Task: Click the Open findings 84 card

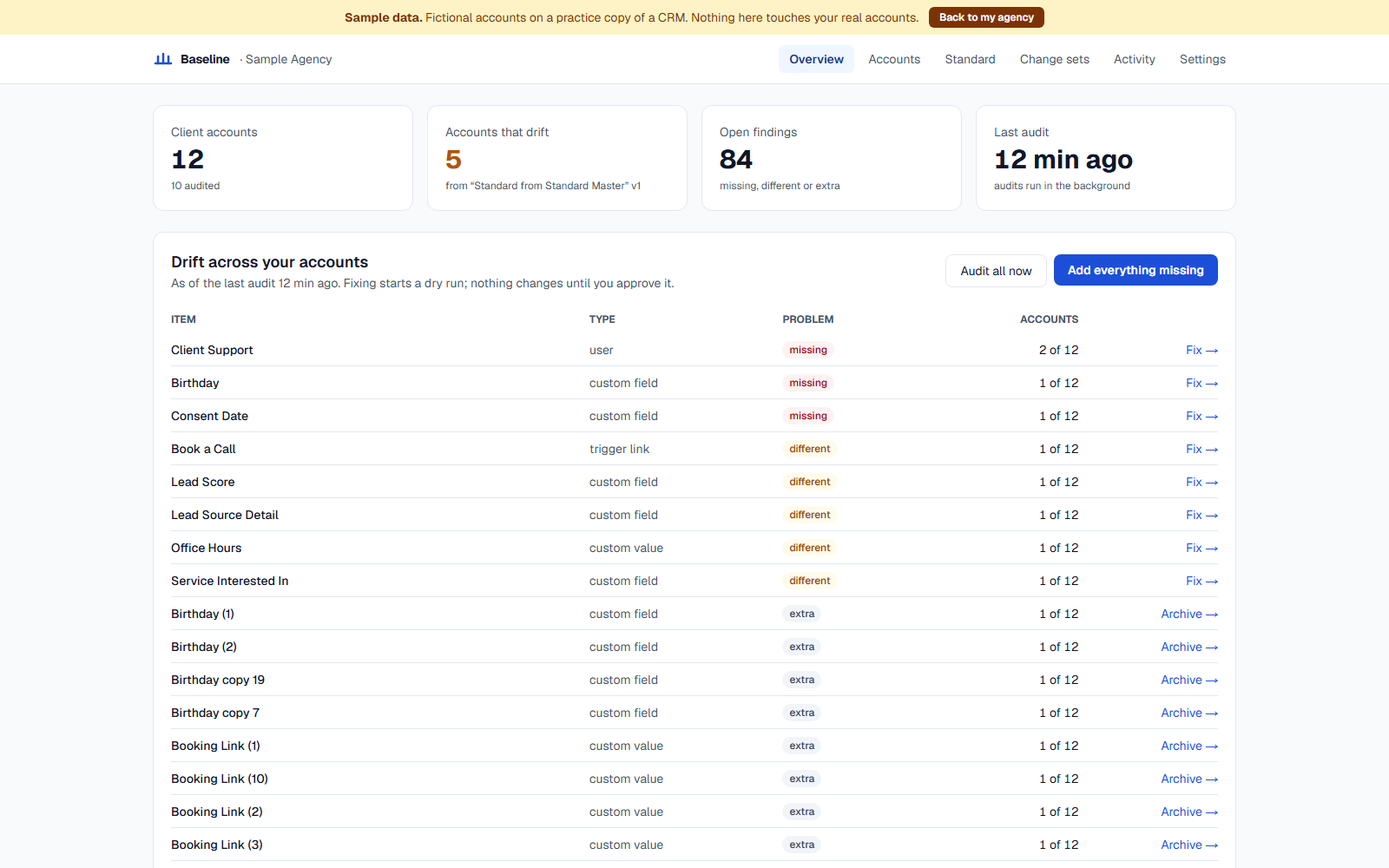Action: (x=832, y=158)
